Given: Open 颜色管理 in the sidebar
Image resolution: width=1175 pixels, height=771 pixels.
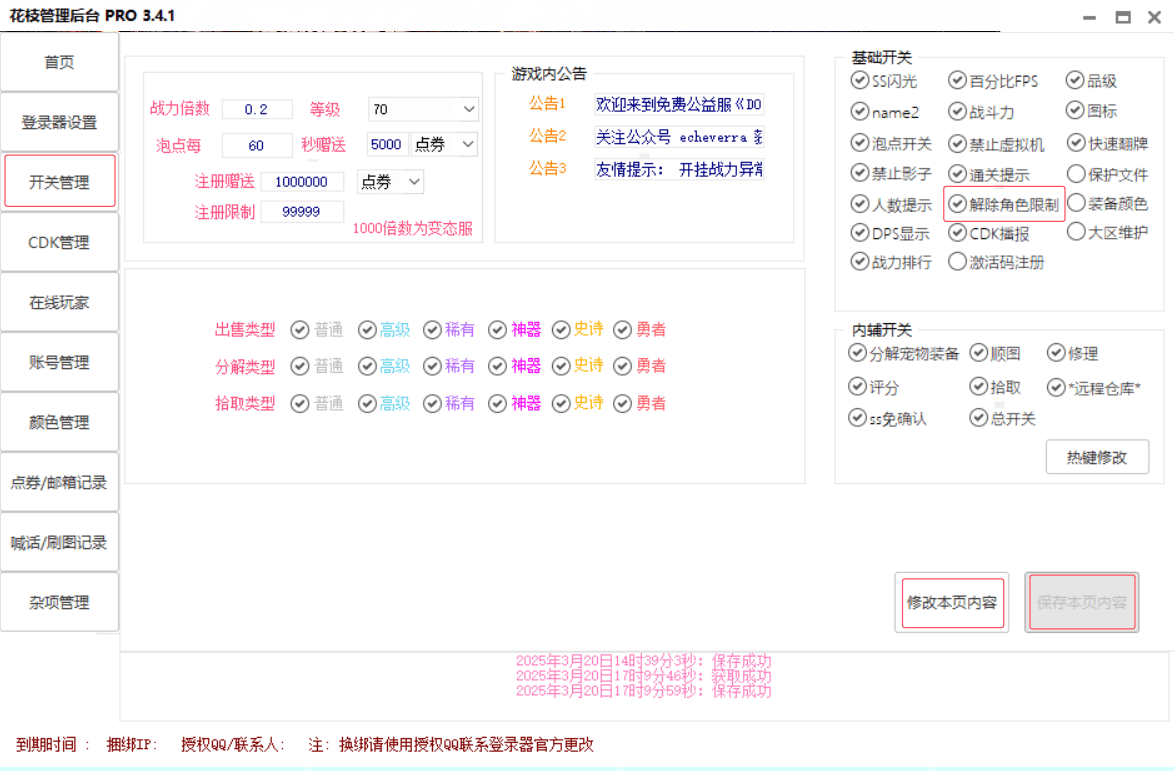Looking at the screenshot, I should (59, 422).
